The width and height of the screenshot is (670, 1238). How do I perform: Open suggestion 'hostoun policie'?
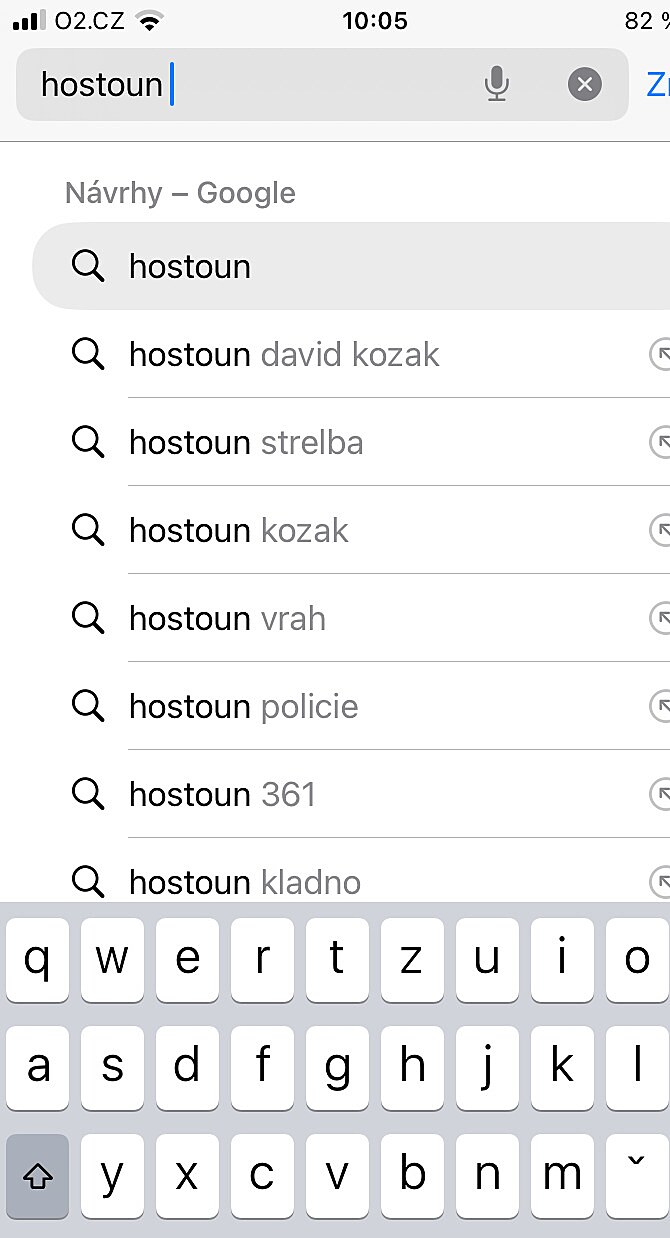(x=243, y=707)
